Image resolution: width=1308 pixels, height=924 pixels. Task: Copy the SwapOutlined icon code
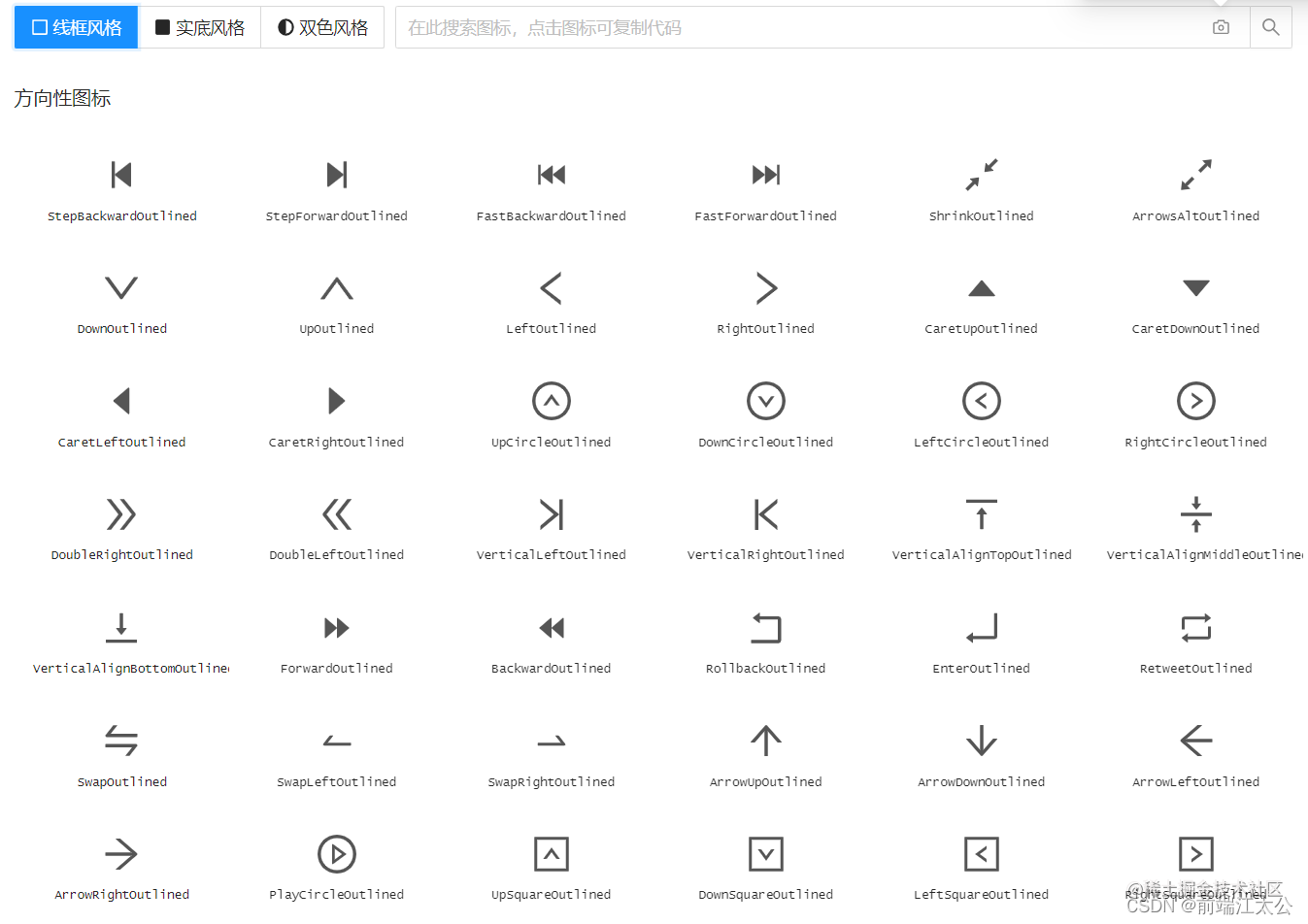pyautogui.click(x=121, y=741)
